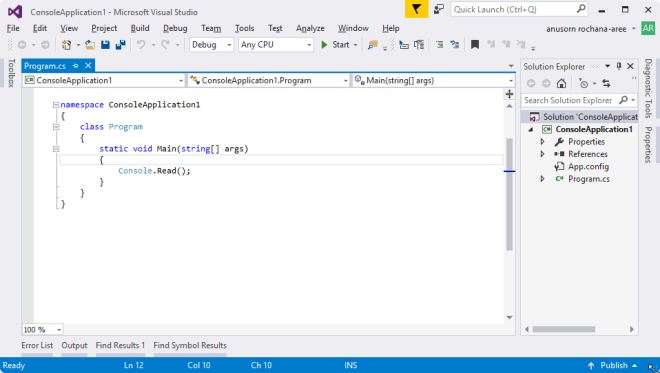Open the File menu
Viewport: 660px width, 373px height.
pyautogui.click(x=13, y=28)
